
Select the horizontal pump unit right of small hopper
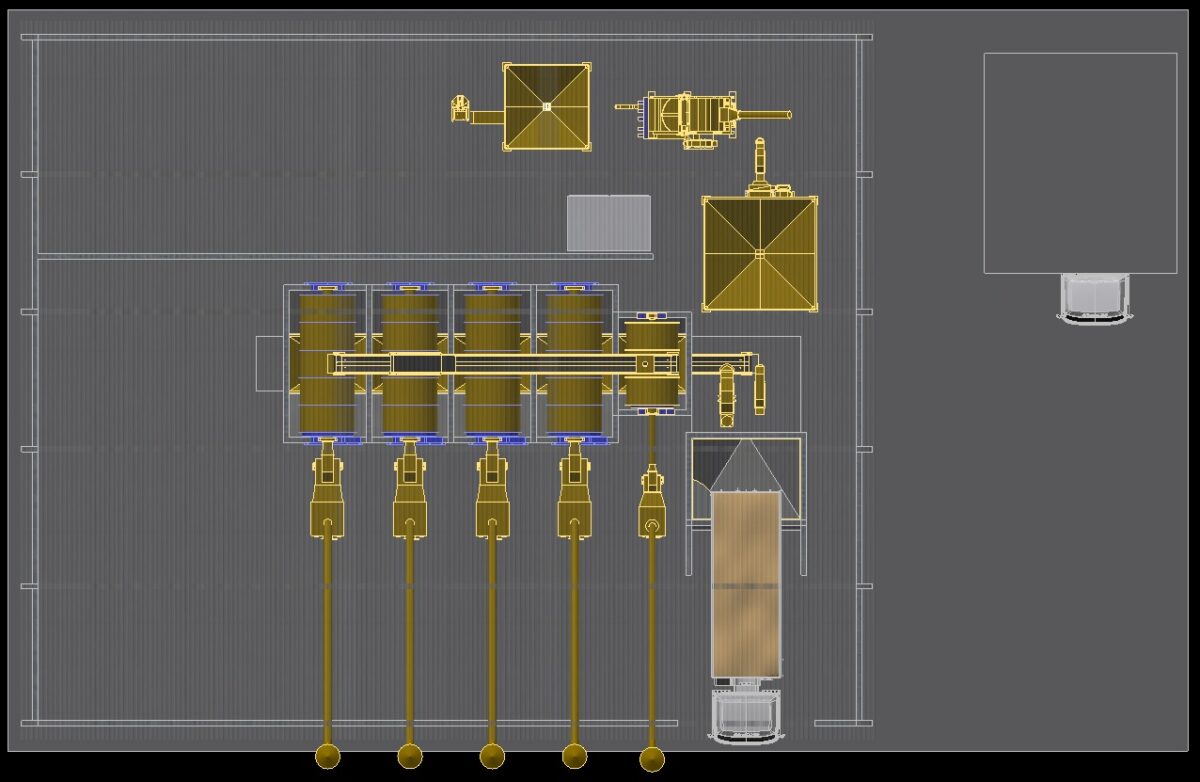pos(692,118)
